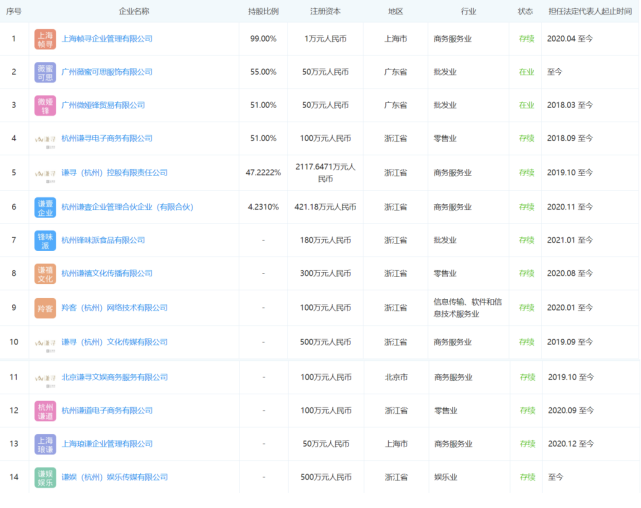
Task: Click the orange 羚客 logo in row 9
Action: point(45,308)
